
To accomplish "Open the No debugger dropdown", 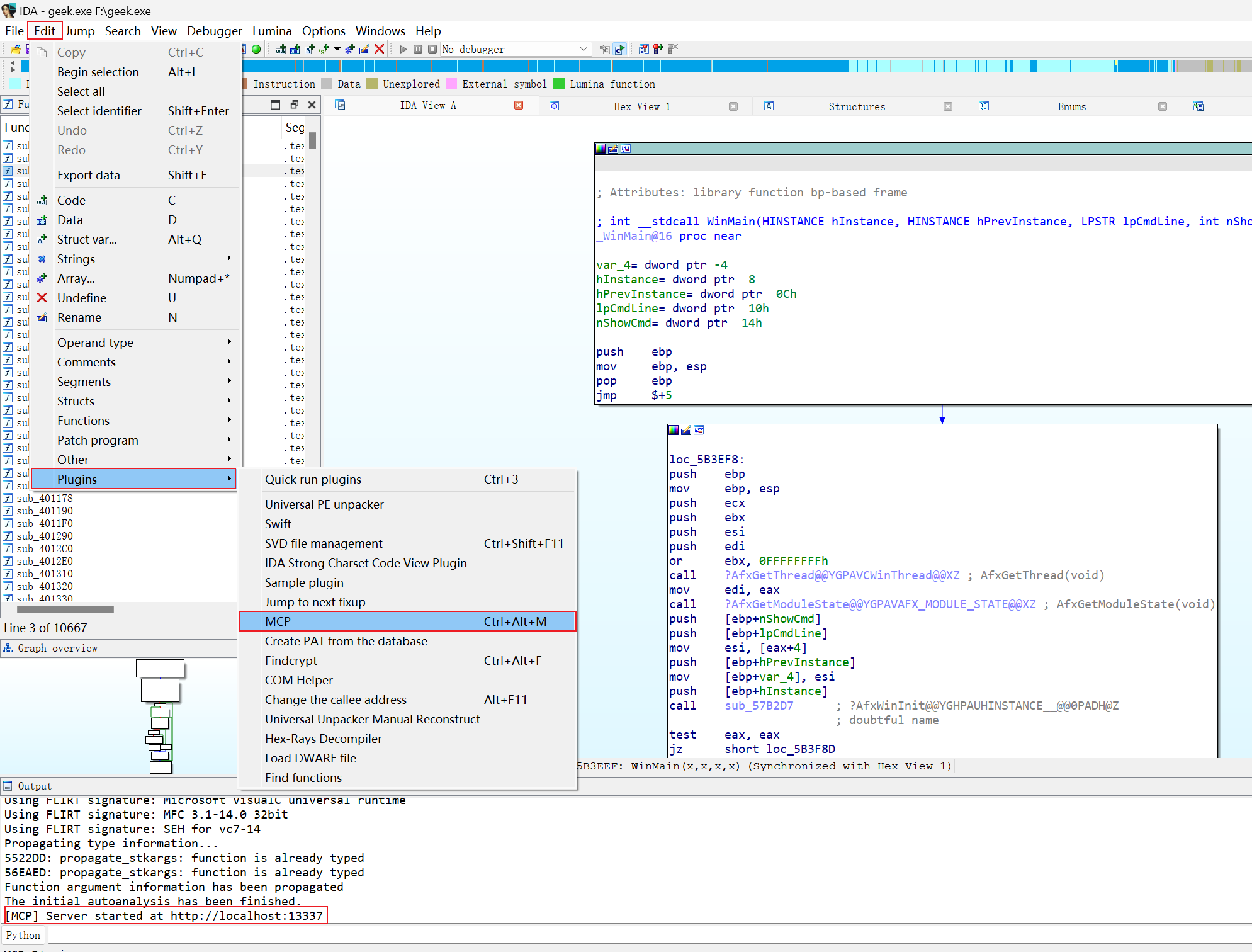I will pos(583,49).
